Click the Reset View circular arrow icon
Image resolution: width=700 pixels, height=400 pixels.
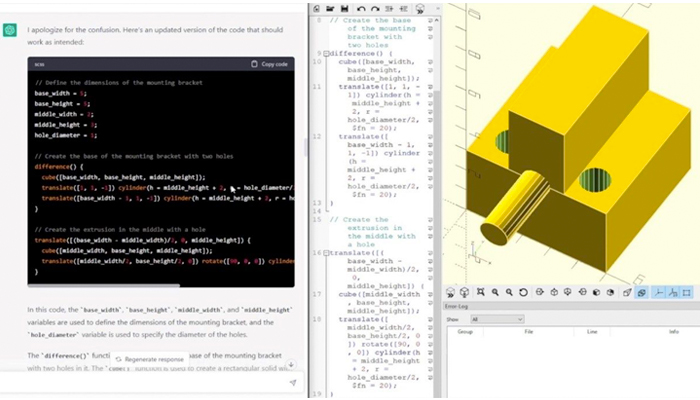pos(523,292)
